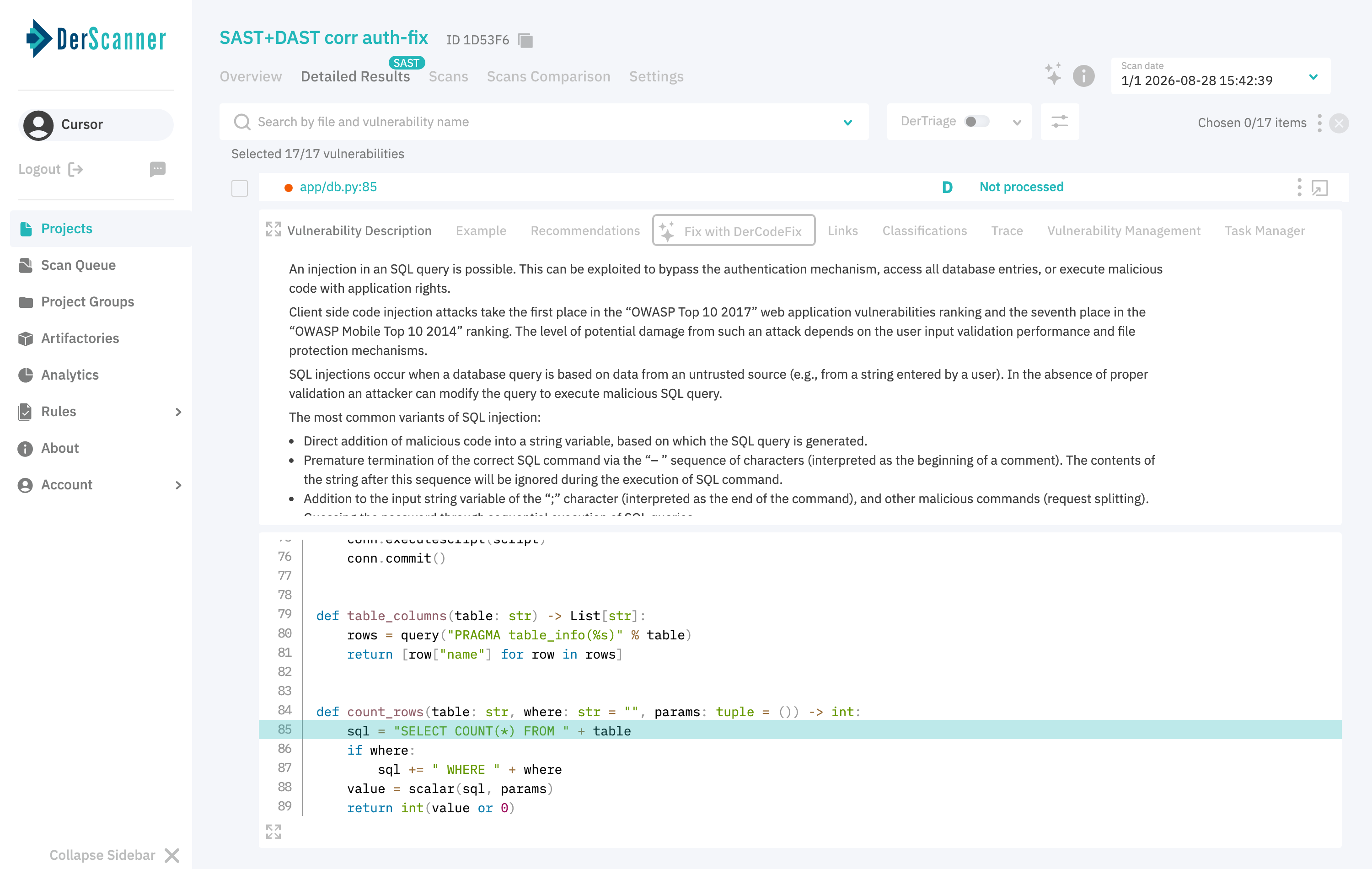Select Projects in the sidebar
The image size is (1372, 869).
point(101,229)
